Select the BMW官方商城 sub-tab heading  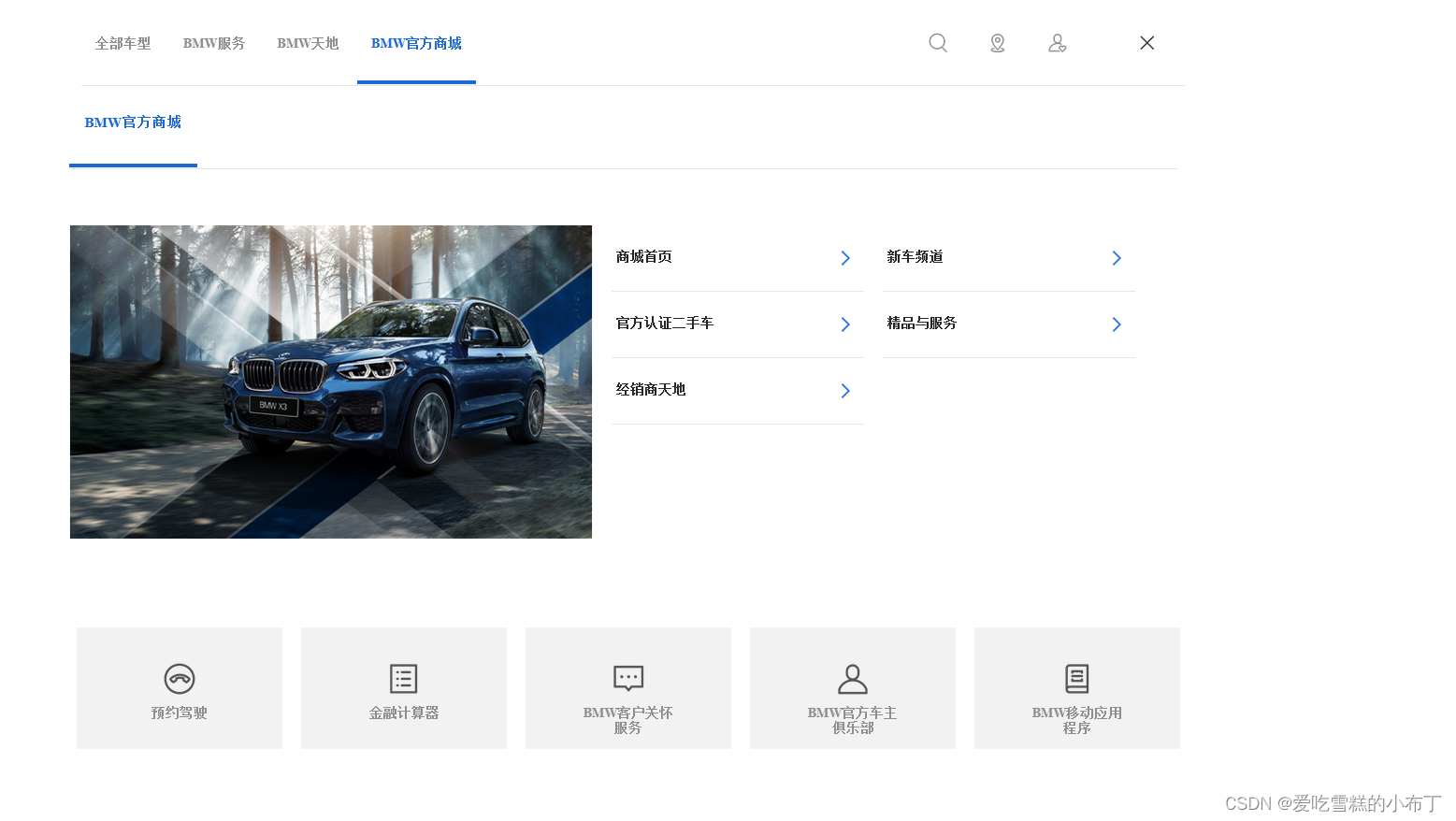[133, 122]
